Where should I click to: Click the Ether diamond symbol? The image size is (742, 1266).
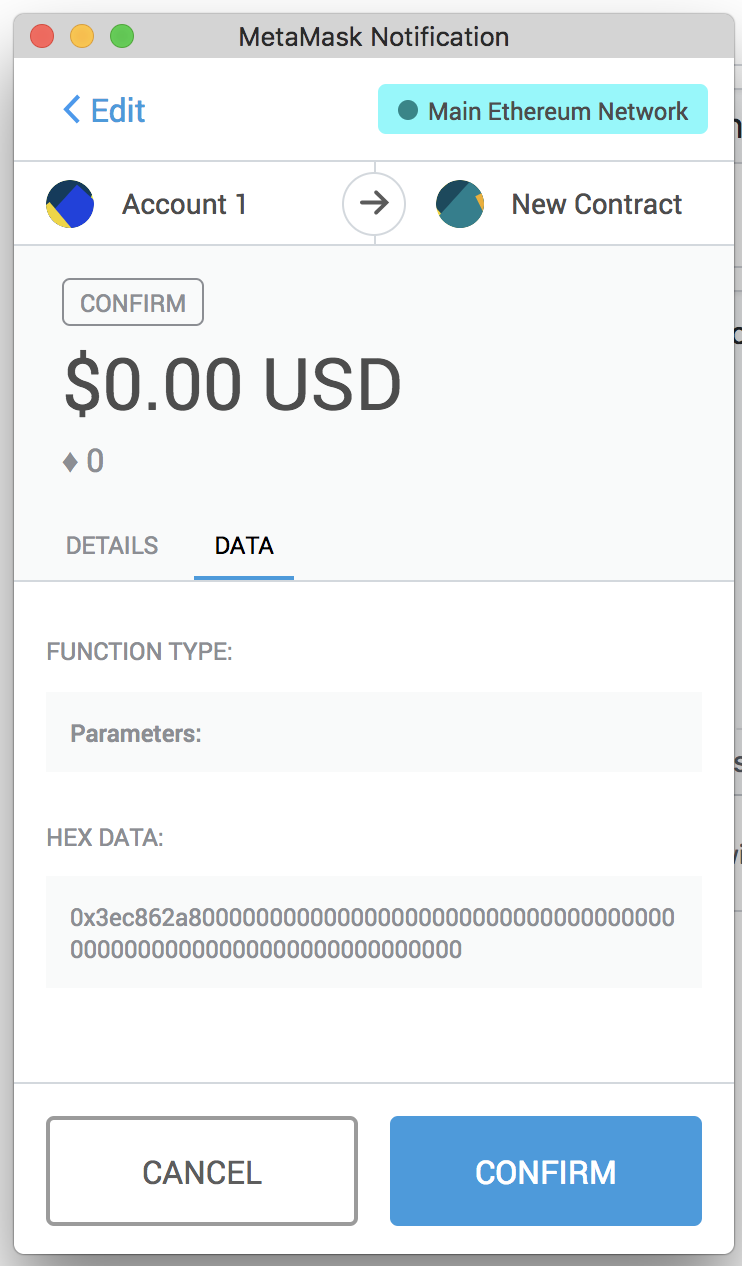tap(70, 462)
